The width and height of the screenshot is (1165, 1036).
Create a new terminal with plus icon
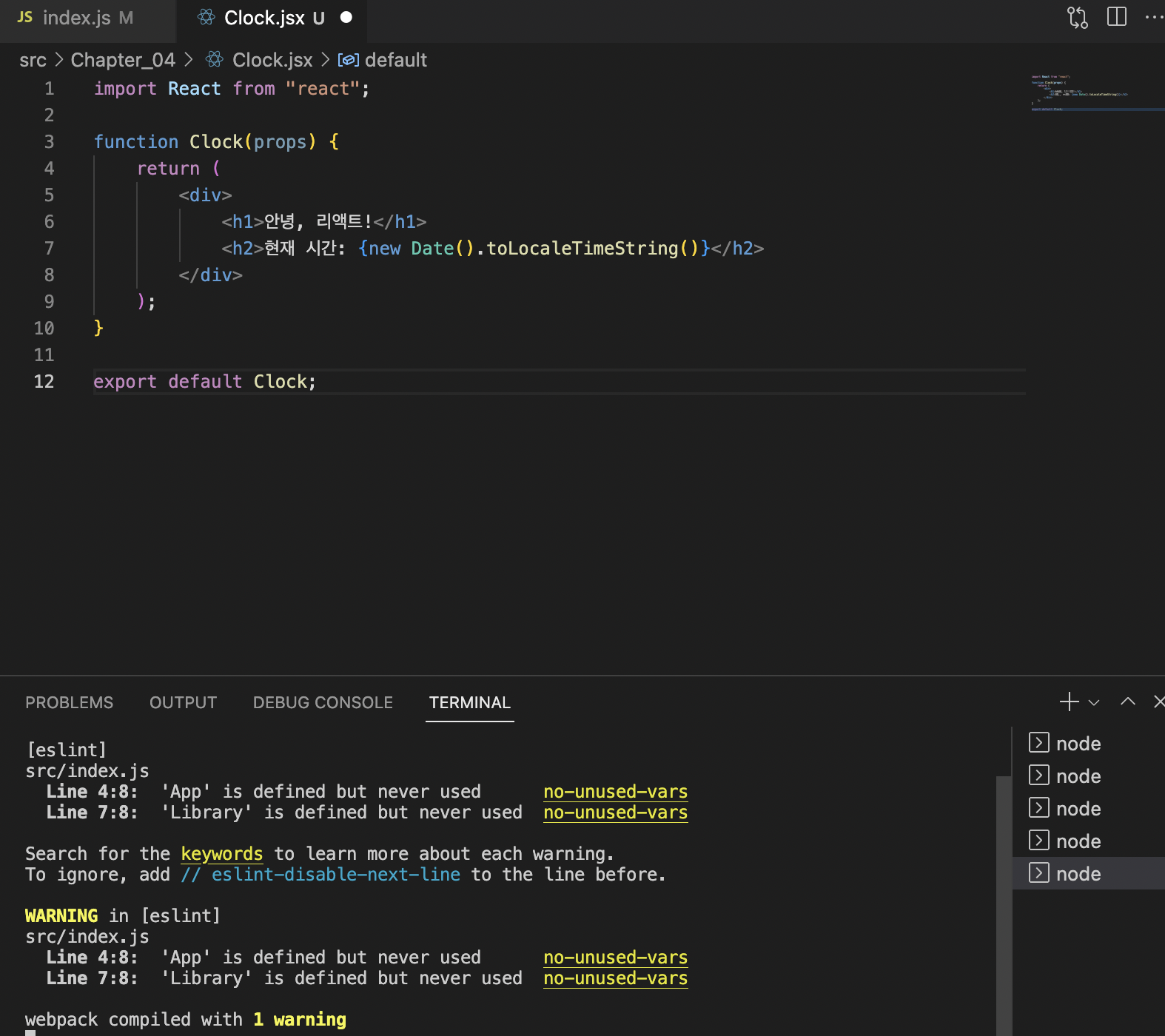(x=1070, y=702)
